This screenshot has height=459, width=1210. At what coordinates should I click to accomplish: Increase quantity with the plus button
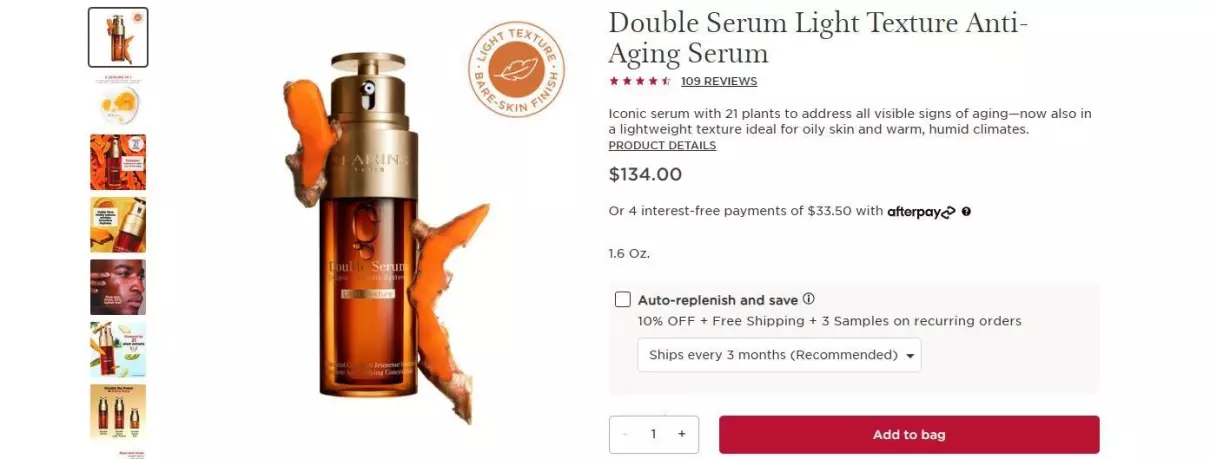pos(682,434)
